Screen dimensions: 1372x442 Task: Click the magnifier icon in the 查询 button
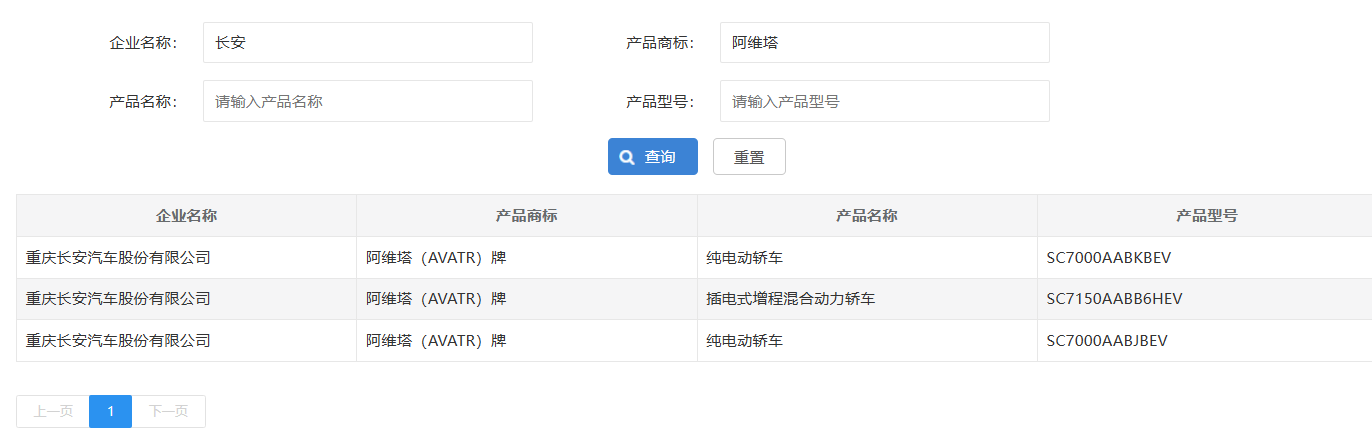(627, 157)
